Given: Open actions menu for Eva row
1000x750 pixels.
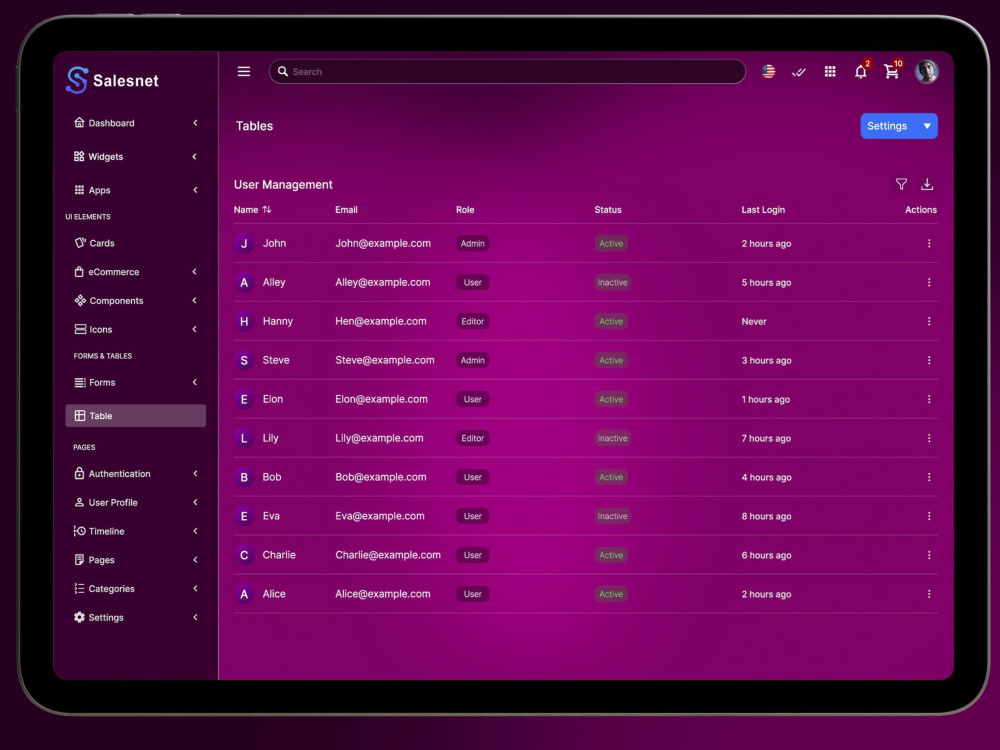Looking at the screenshot, I should click(x=929, y=515).
